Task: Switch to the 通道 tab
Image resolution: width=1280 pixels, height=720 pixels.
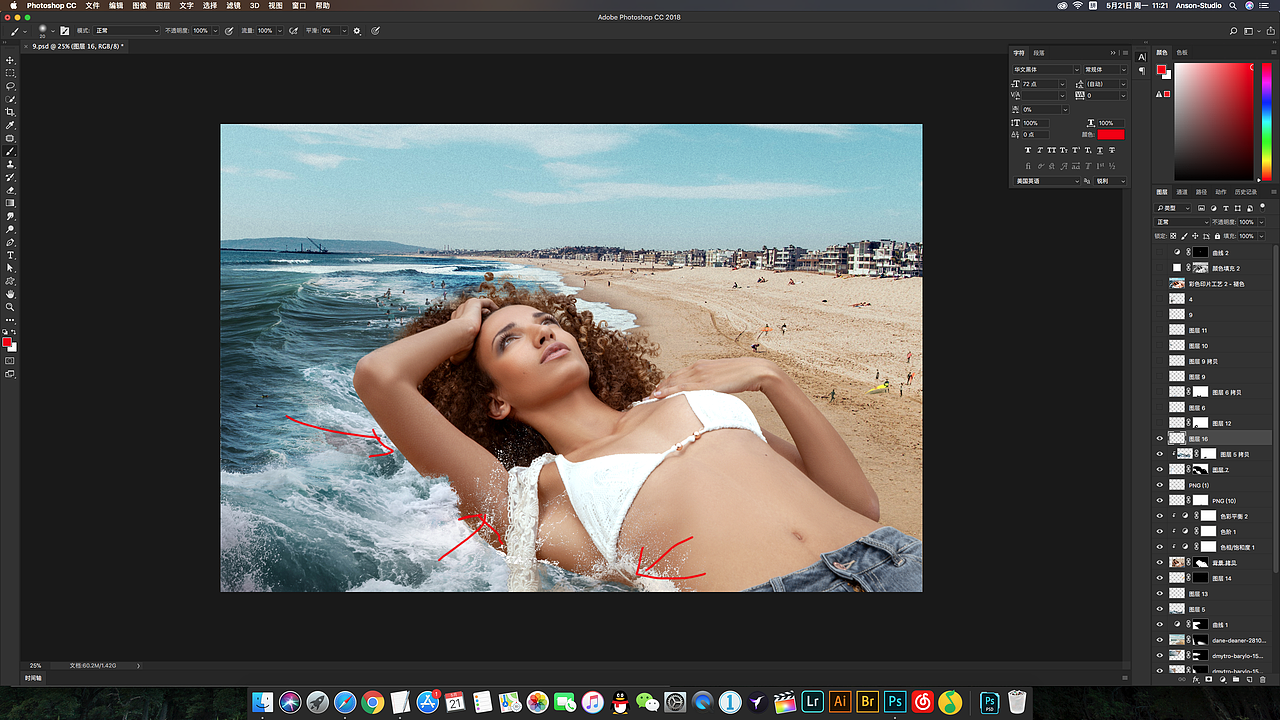Action: pyautogui.click(x=1182, y=192)
